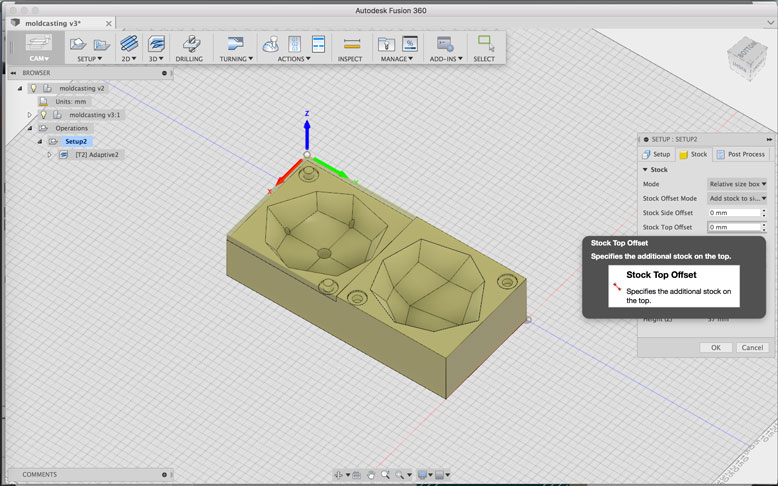Image resolution: width=778 pixels, height=486 pixels.
Task: Cancel the Setup2 dialog
Action: point(752,347)
